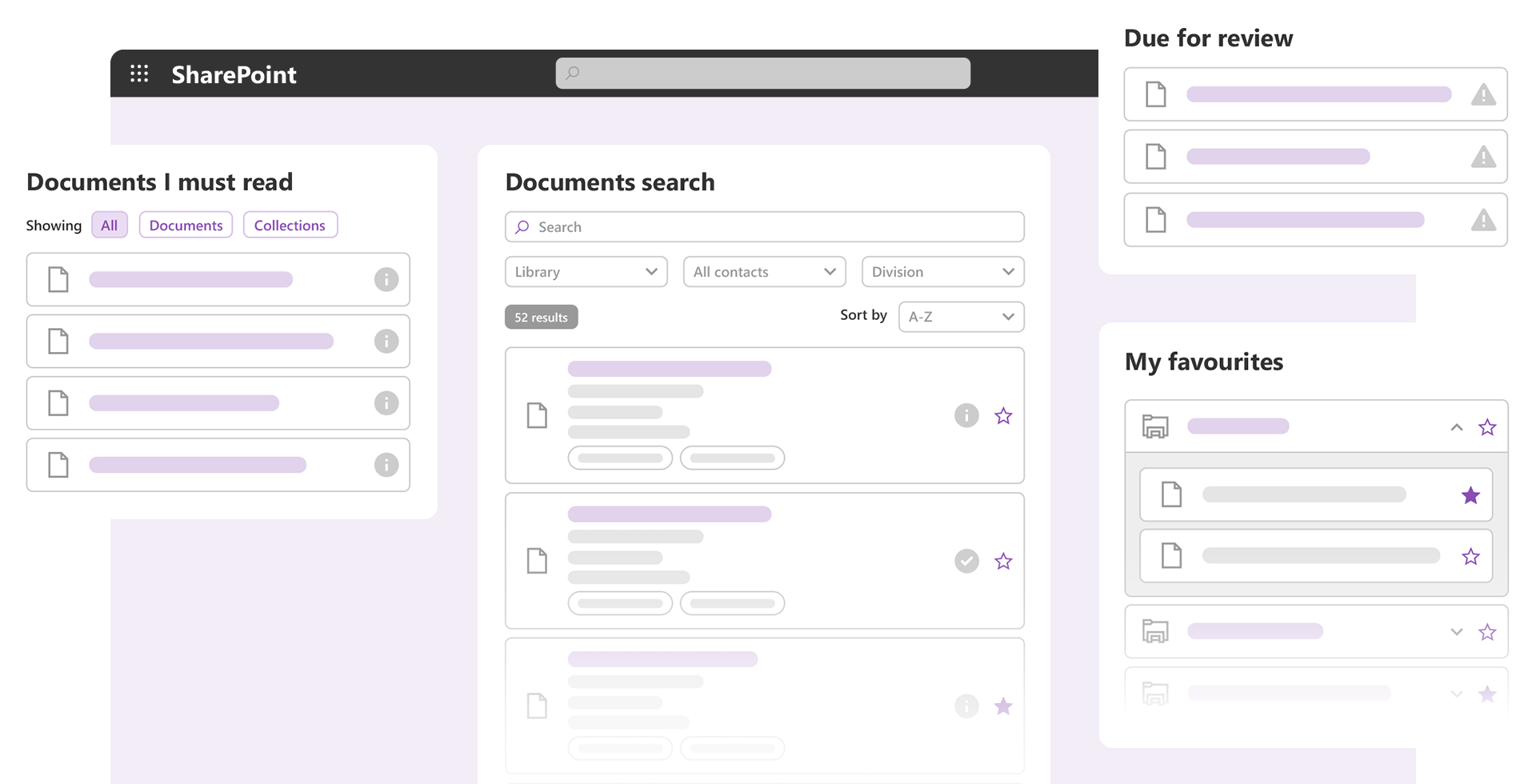Click warning icon on third due-for-review item
Viewport: 1536px width, 784px height.
(x=1483, y=219)
